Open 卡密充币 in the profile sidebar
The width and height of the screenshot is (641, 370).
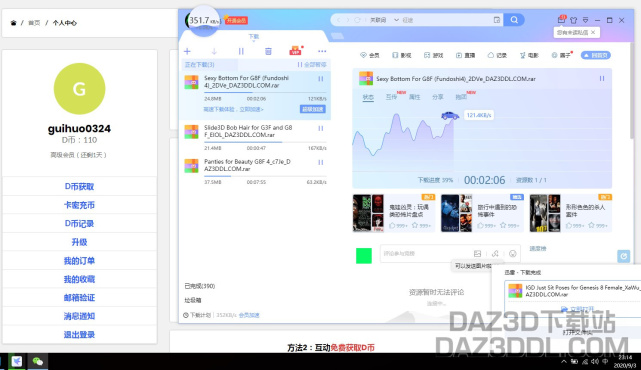[79, 205]
